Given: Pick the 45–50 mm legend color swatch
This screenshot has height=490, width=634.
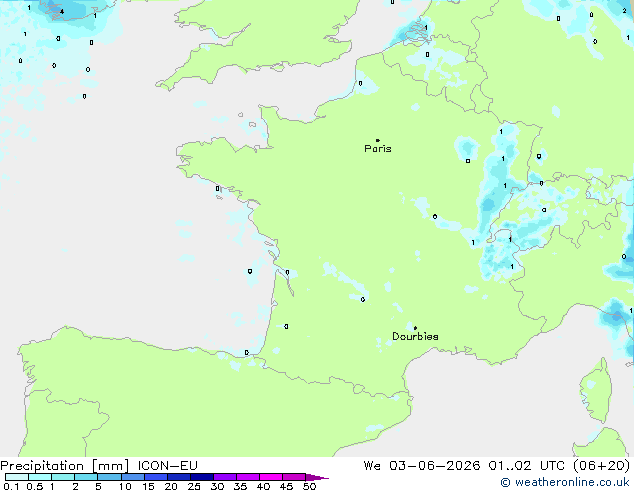Looking at the screenshot, I should [294, 477].
